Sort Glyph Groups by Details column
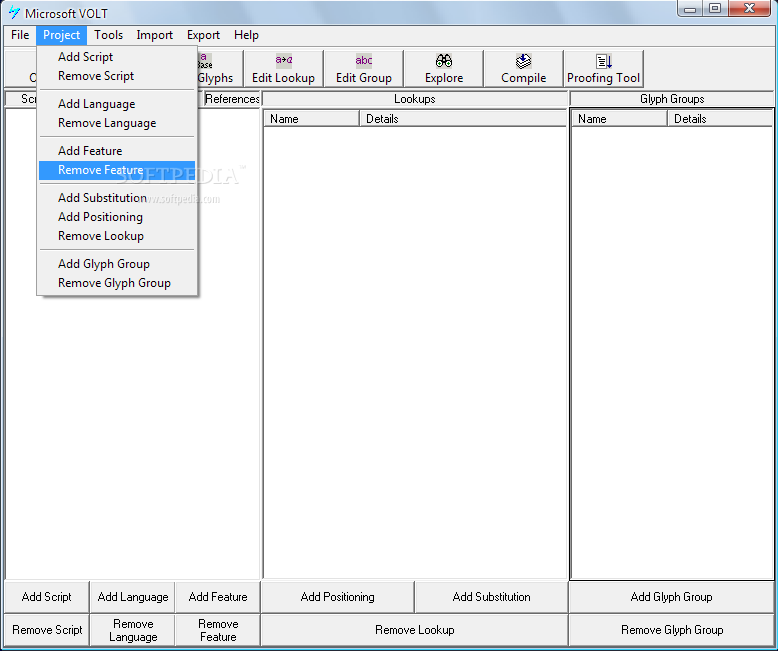Image resolution: width=778 pixels, height=651 pixels. pyautogui.click(x=720, y=119)
